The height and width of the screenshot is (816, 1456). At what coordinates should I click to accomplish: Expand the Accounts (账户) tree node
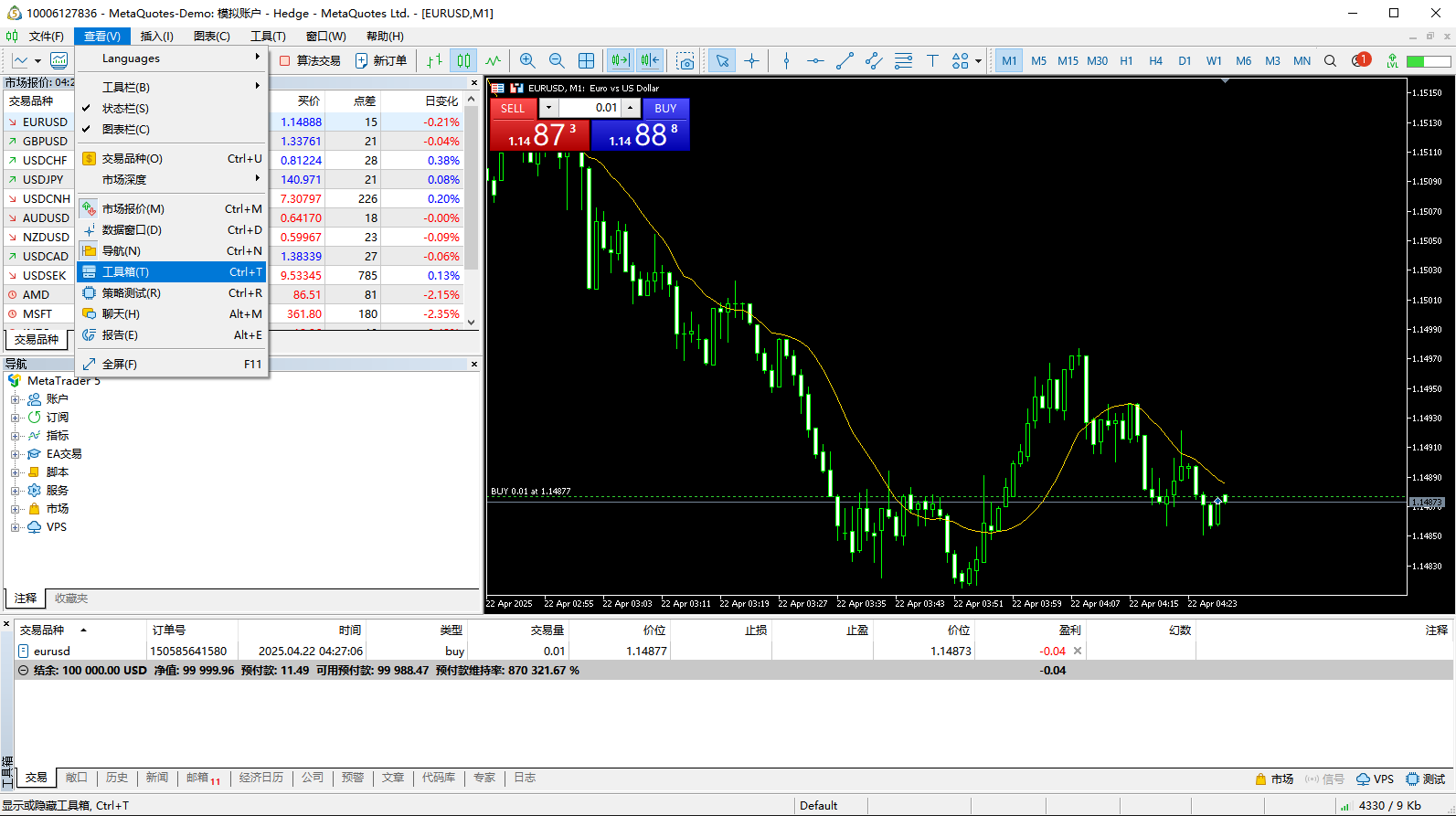point(16,399)
